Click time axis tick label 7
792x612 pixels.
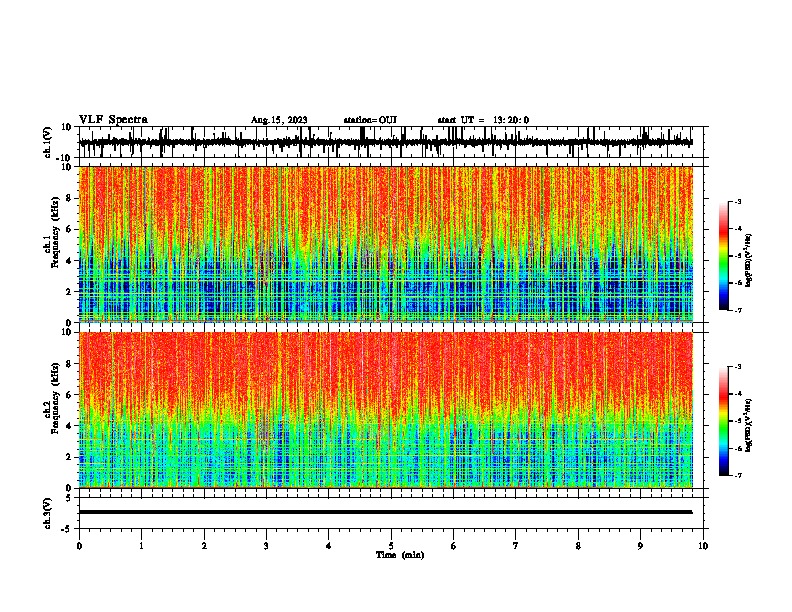click(x=516, y=546)
